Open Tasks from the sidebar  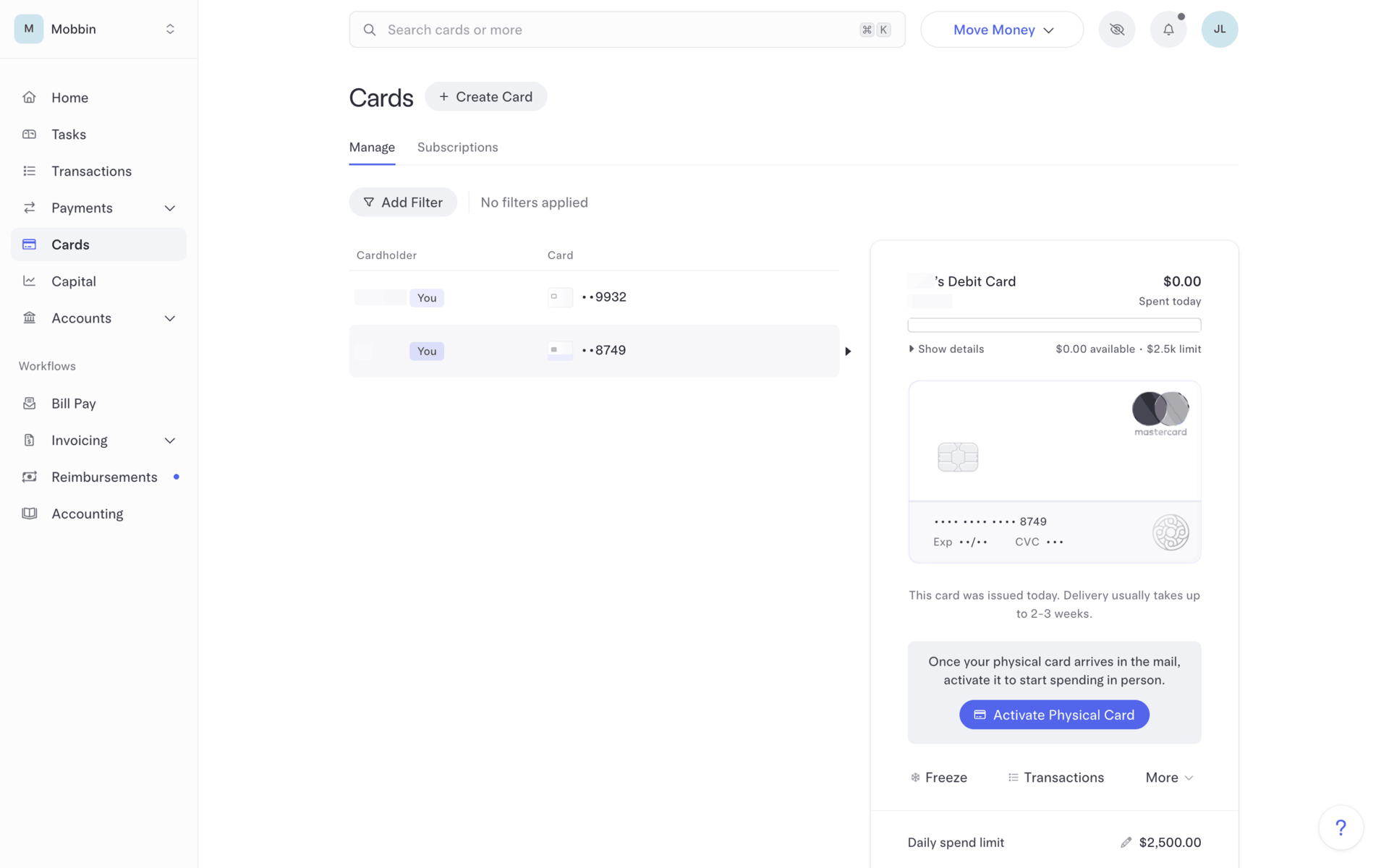[x=98, y=135]
